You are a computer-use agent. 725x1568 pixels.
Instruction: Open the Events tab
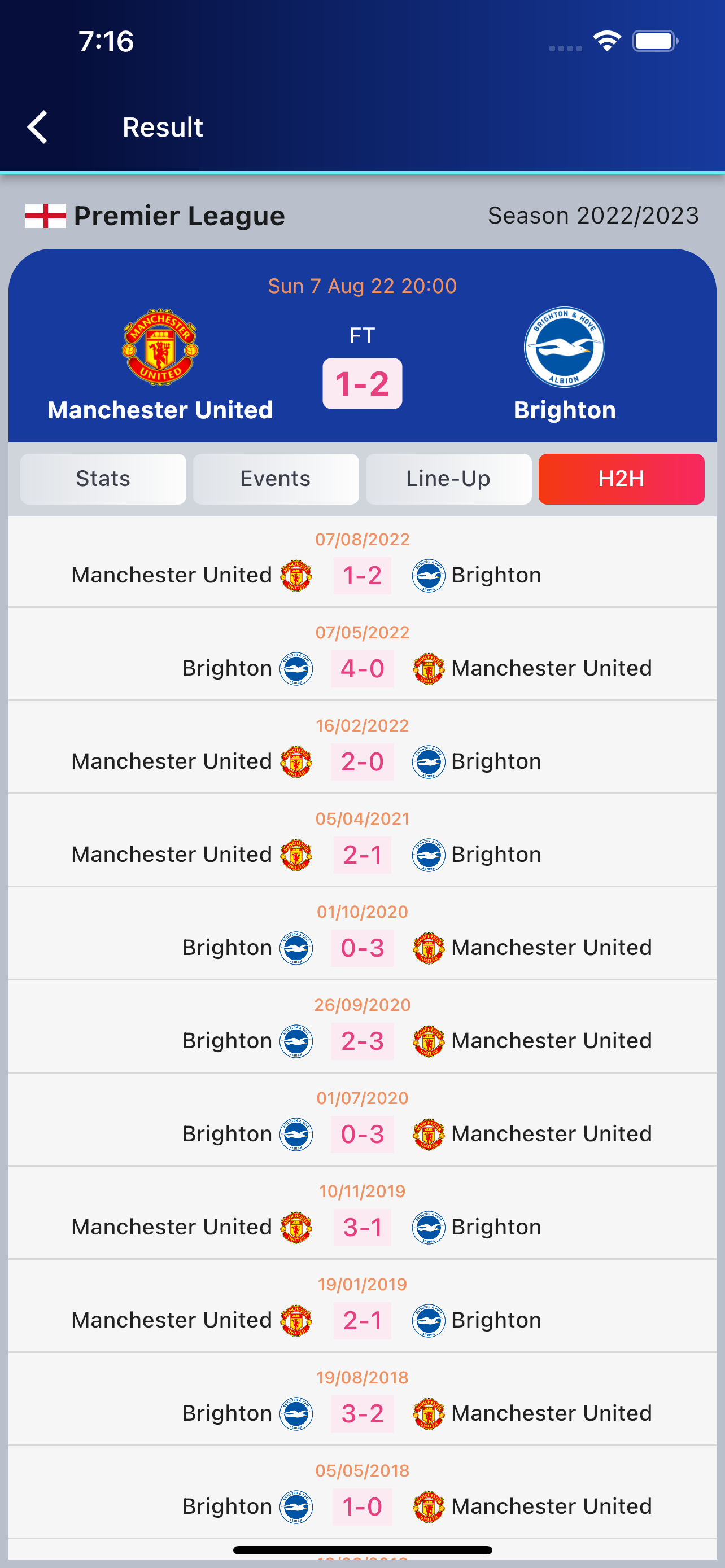point(276,479)
